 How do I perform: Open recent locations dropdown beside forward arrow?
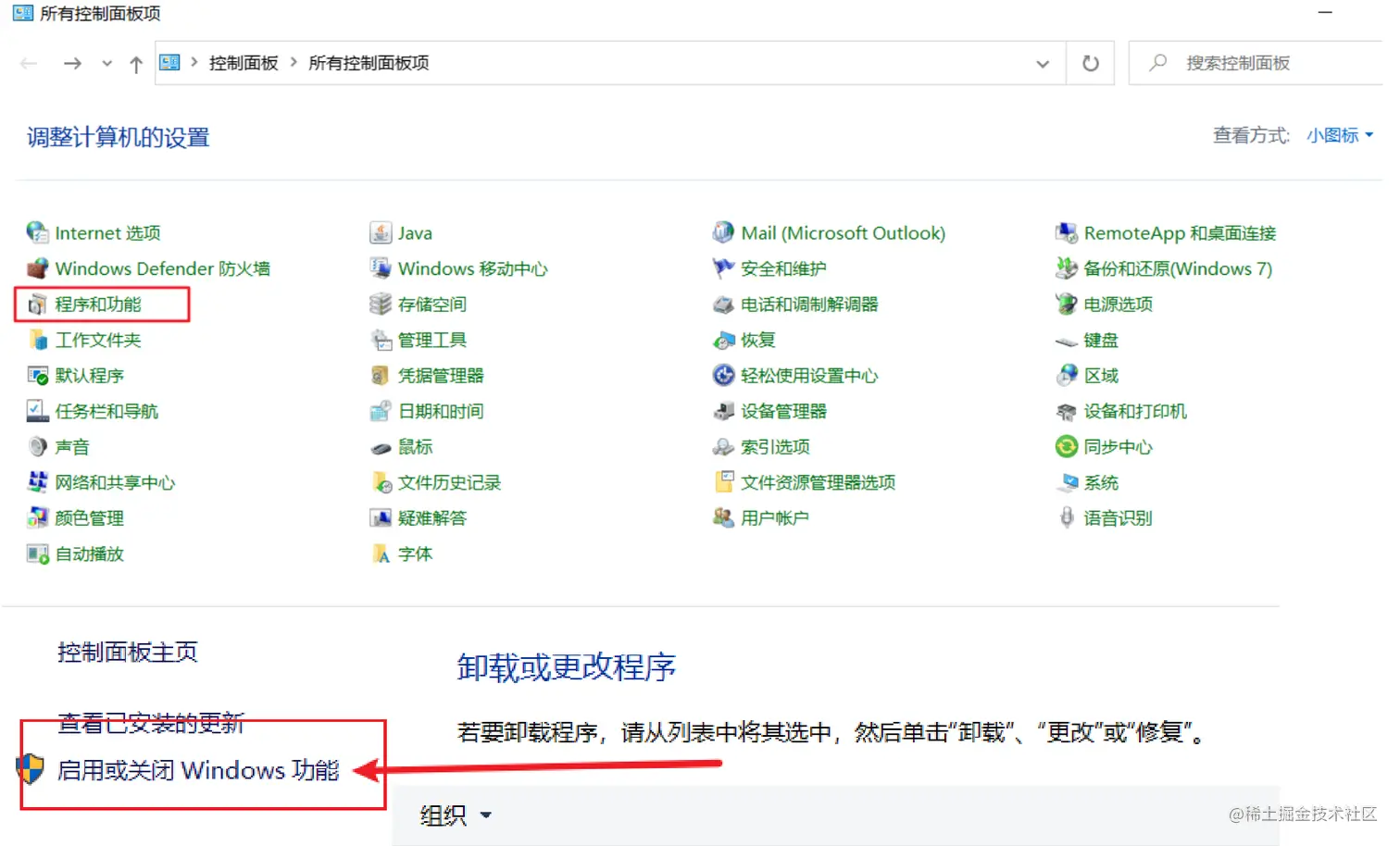(107, 64)
